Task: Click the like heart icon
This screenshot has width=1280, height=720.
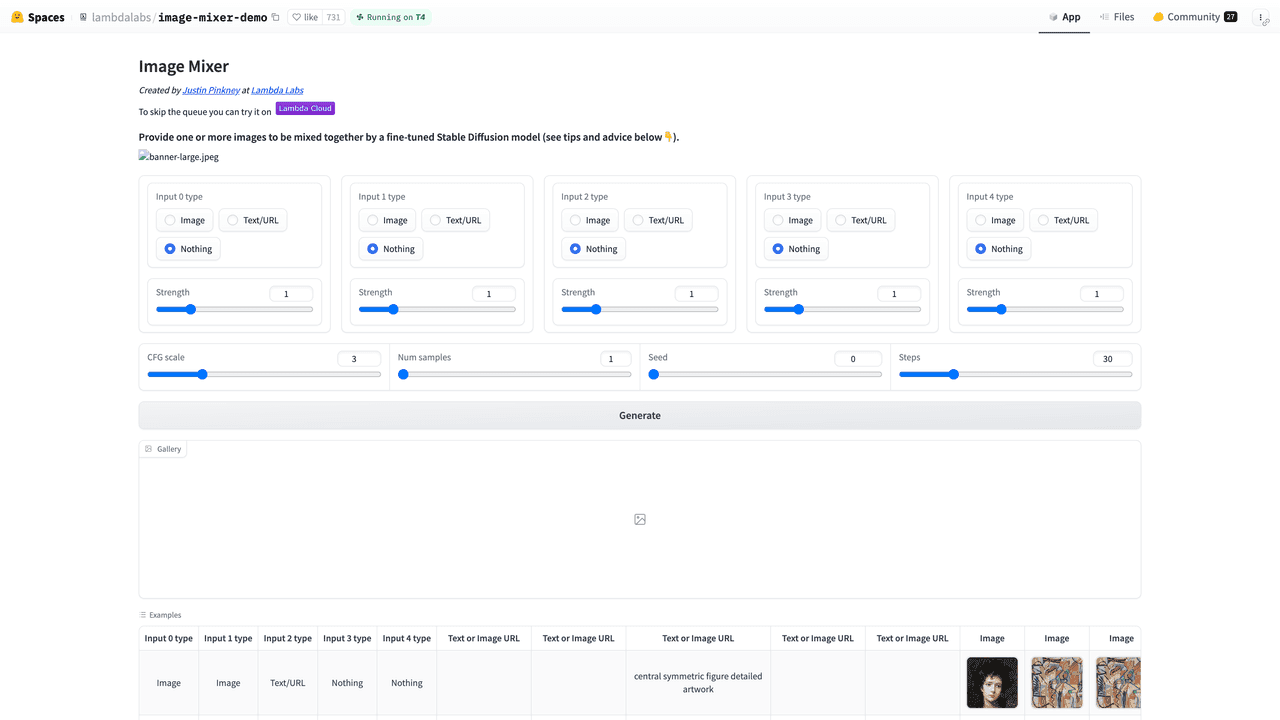Action: coord(296,17)
